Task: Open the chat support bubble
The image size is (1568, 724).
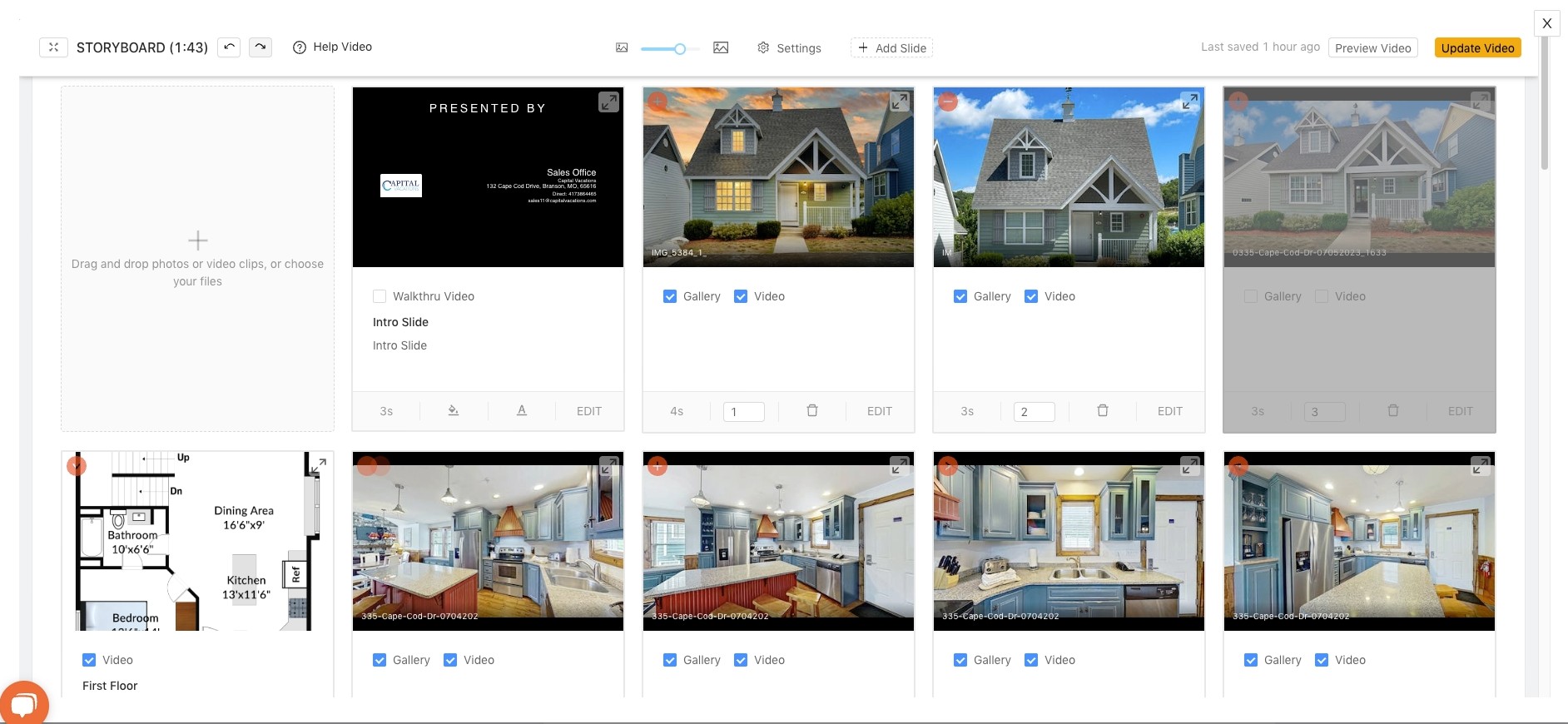Action: [x=23, y=704]
